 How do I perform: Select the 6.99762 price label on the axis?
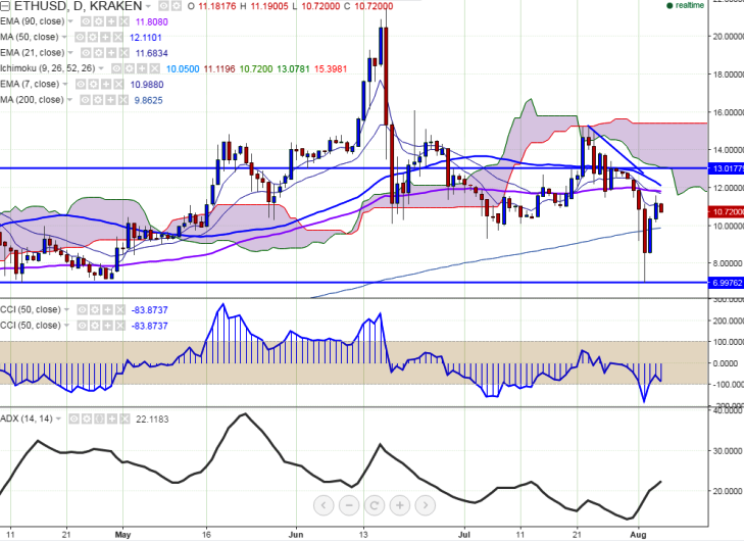(726, 283)
